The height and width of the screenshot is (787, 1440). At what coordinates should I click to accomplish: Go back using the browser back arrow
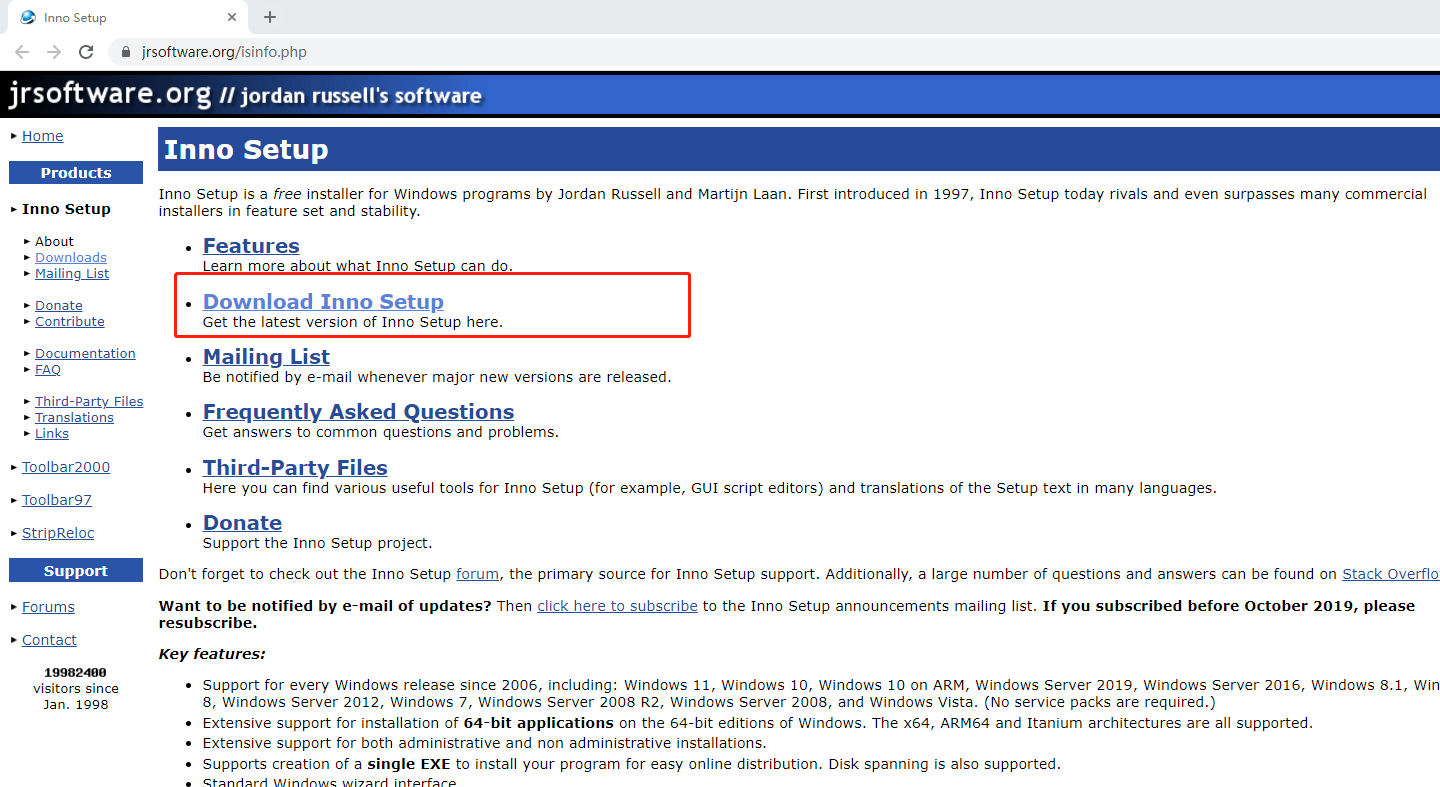point(22,52)
